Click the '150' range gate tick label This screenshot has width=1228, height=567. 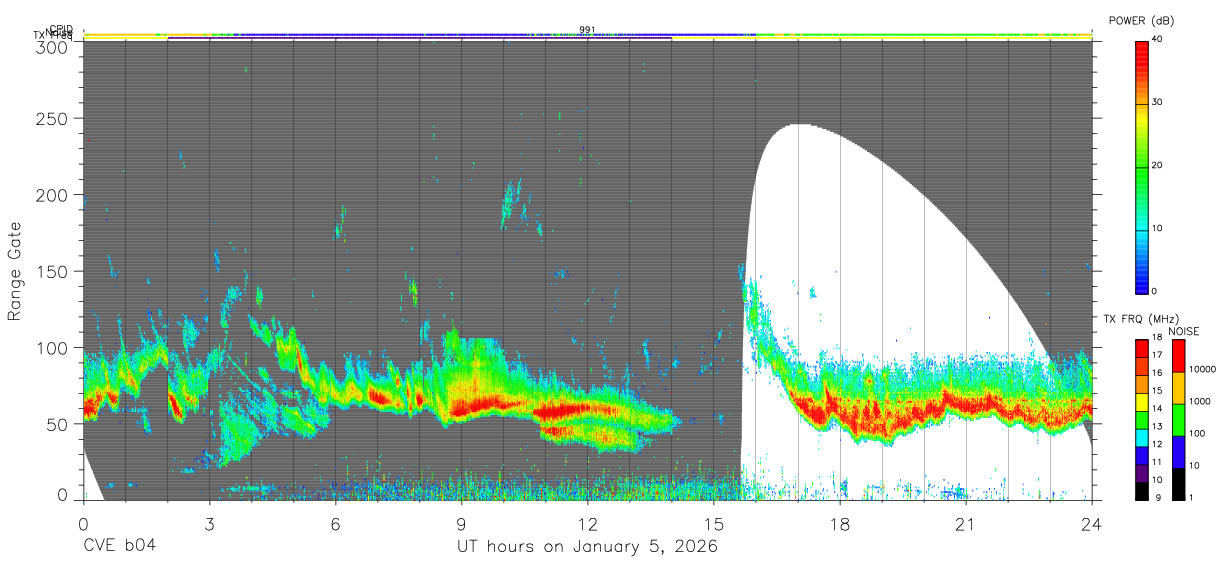(x=51, y=271)
